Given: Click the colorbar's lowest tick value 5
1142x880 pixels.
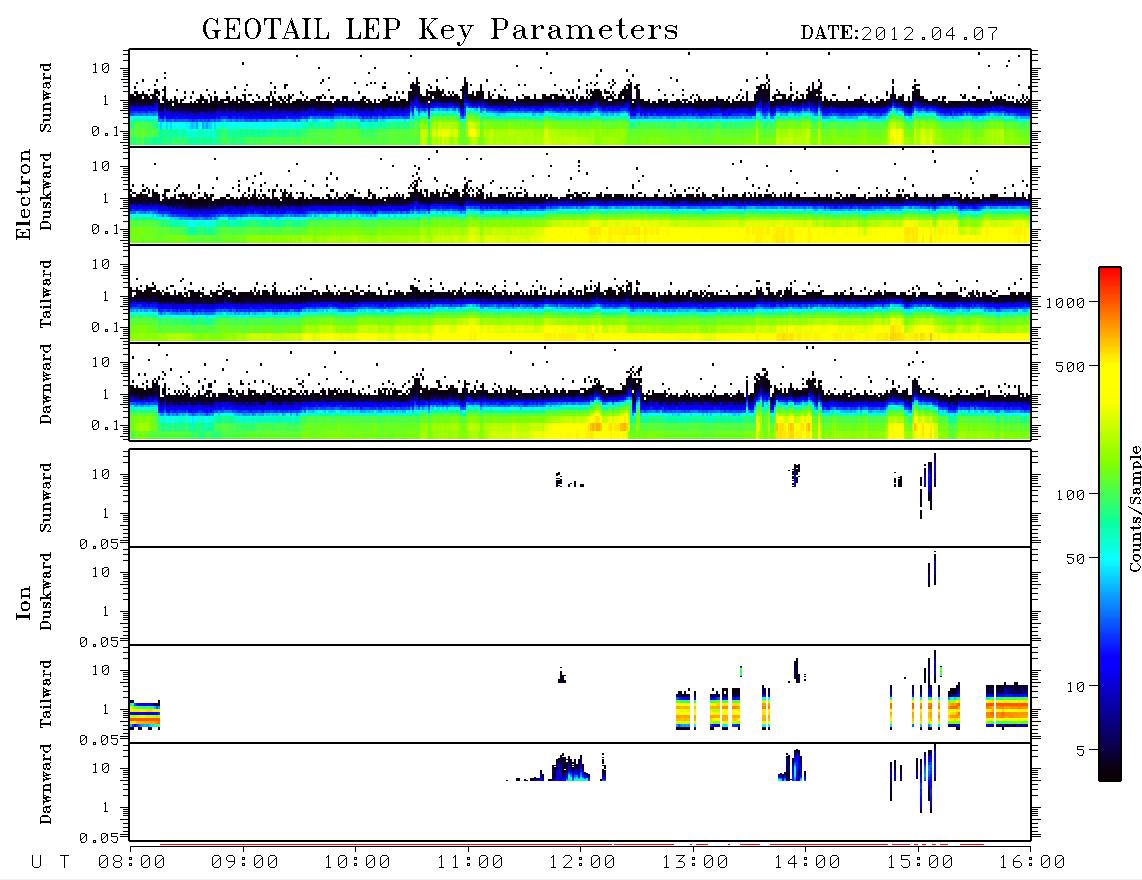Looking at the screenshot, I should [1081, 750].
